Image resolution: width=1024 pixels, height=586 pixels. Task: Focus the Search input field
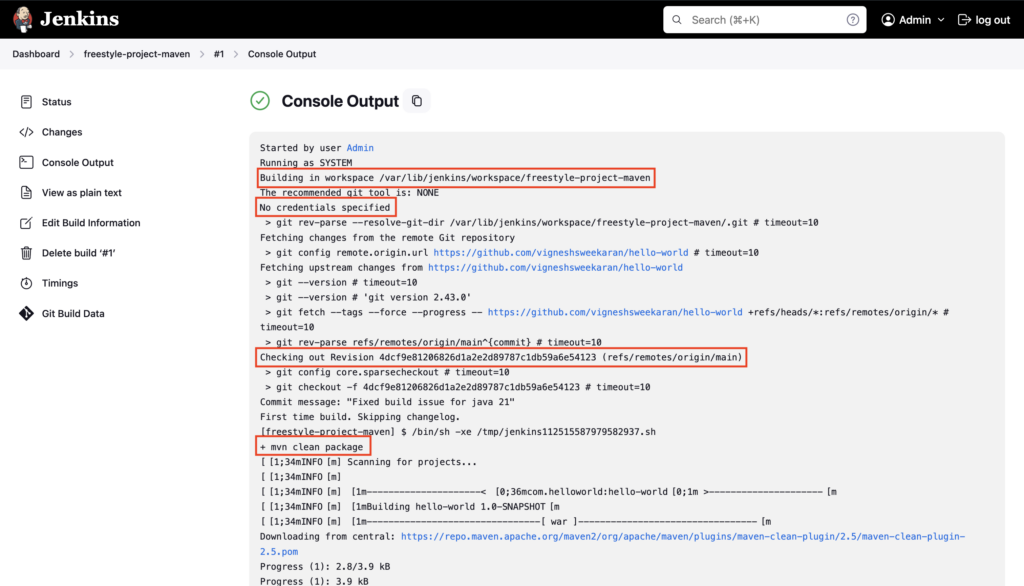(764, 20)
